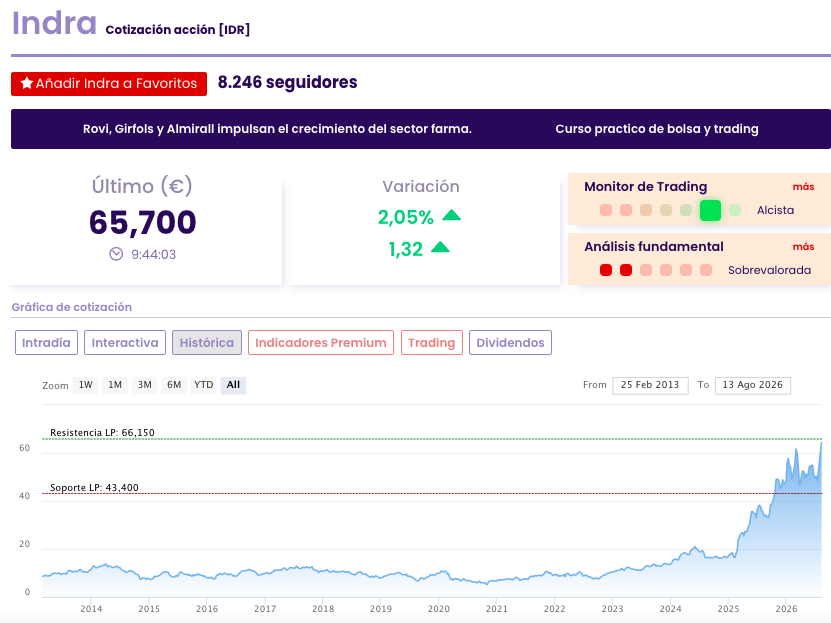
Task: Click the green up arrow beside 2,05%
Action: click(452, 215)
